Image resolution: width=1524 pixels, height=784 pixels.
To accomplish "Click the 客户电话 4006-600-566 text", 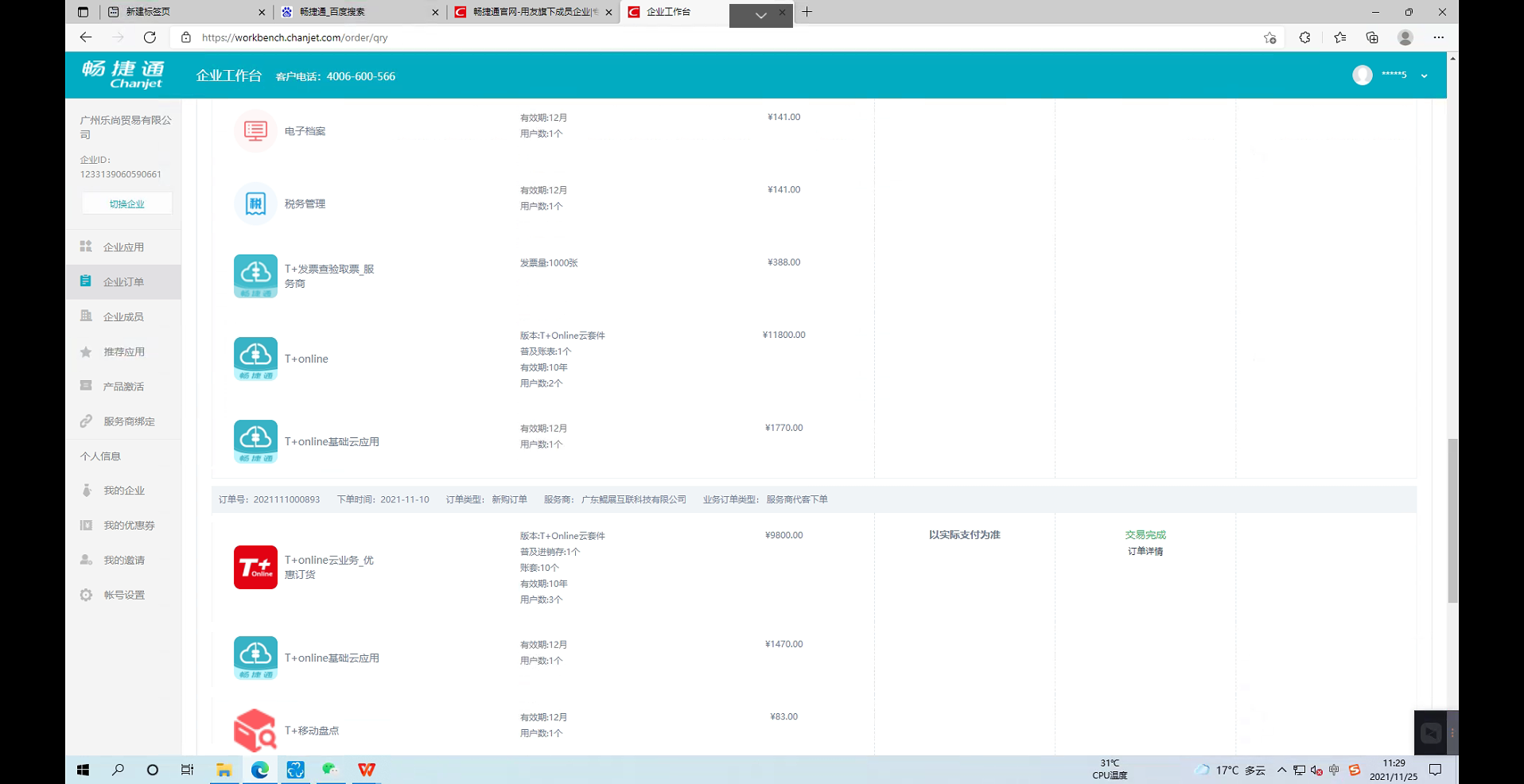I will (x=335, y=76).
